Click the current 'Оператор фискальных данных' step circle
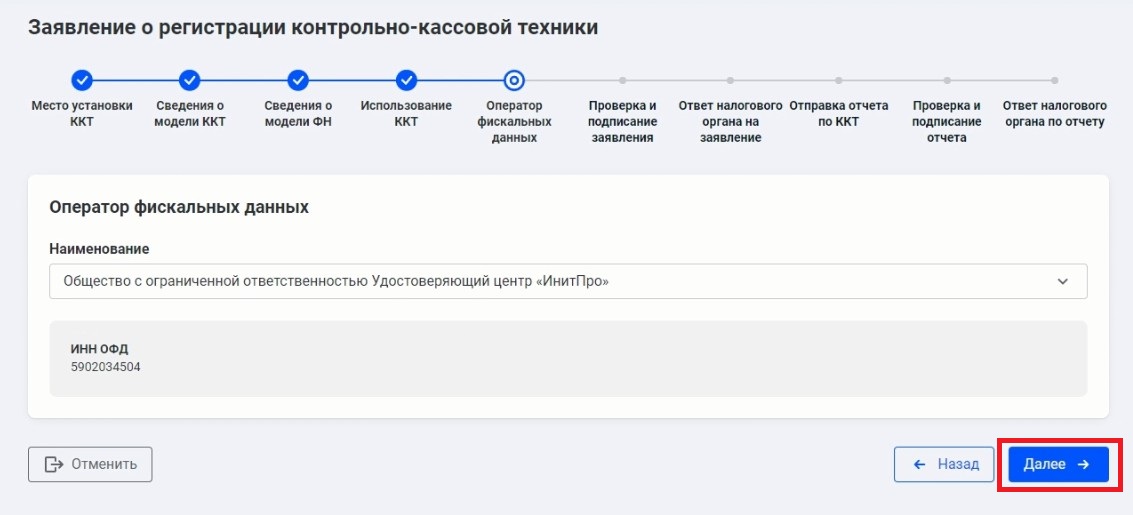This screenshot has height=515, width=1133. [x=514, y=80]
